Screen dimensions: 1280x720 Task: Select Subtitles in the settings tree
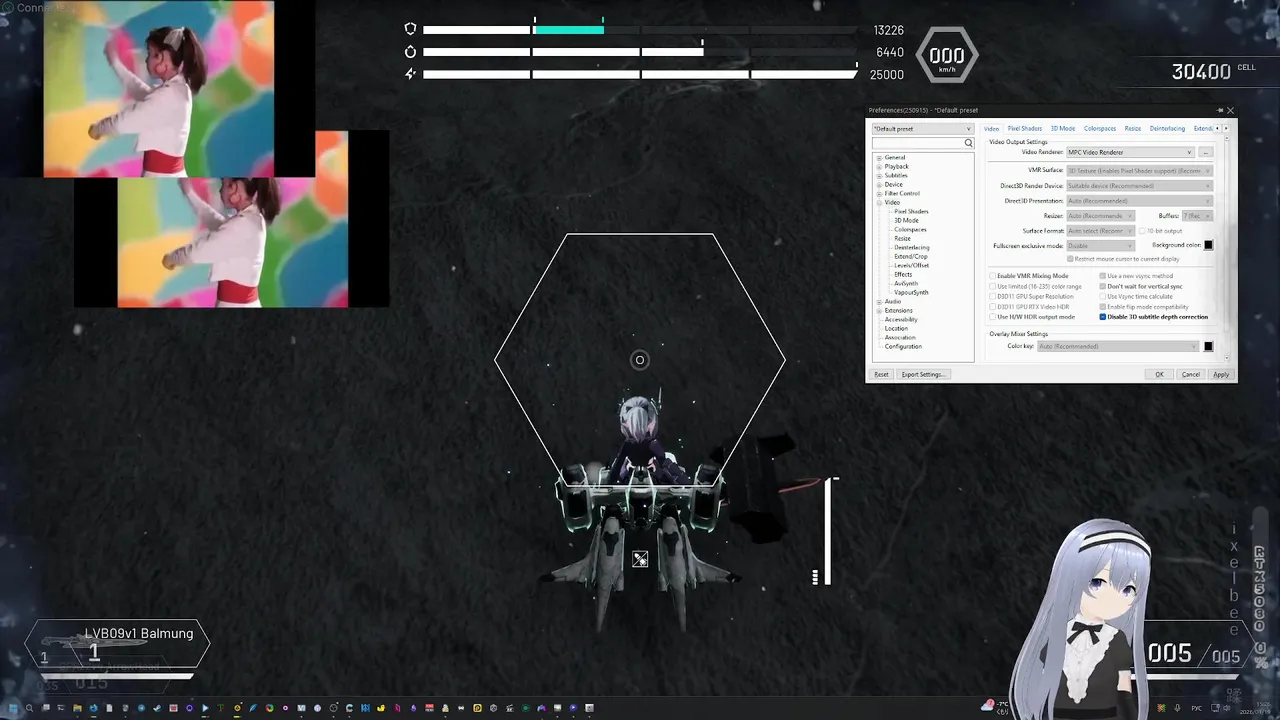(x=896, y=175)
